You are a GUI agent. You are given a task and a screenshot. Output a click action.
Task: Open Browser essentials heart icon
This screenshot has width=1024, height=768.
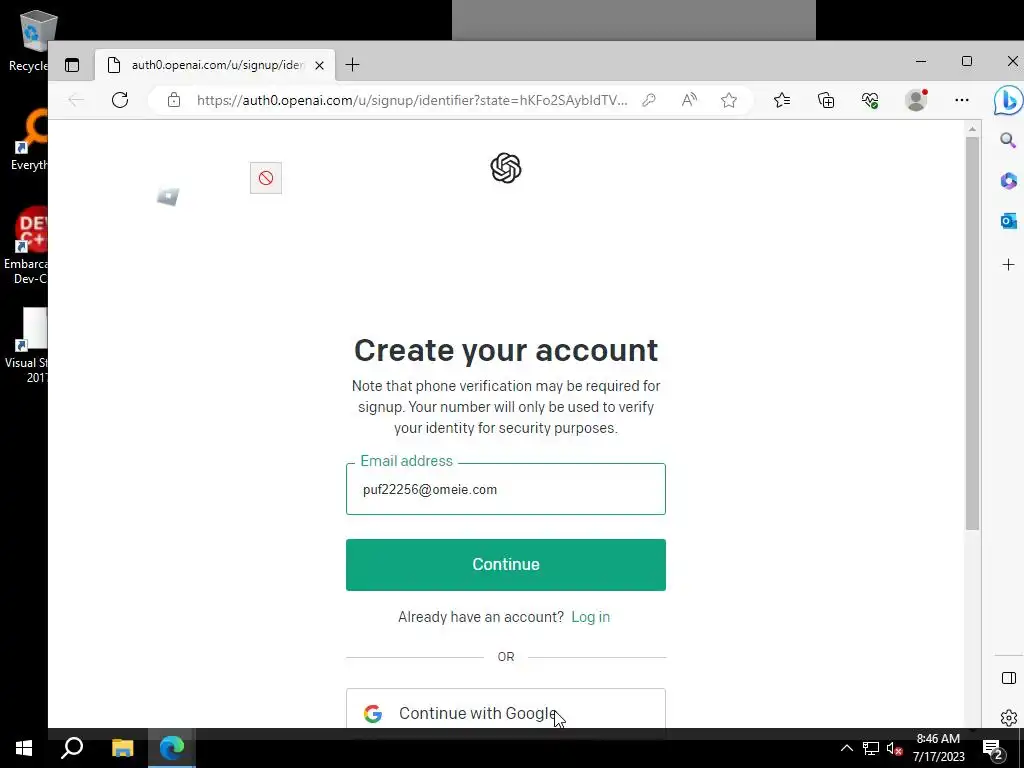tap(870, 100)
